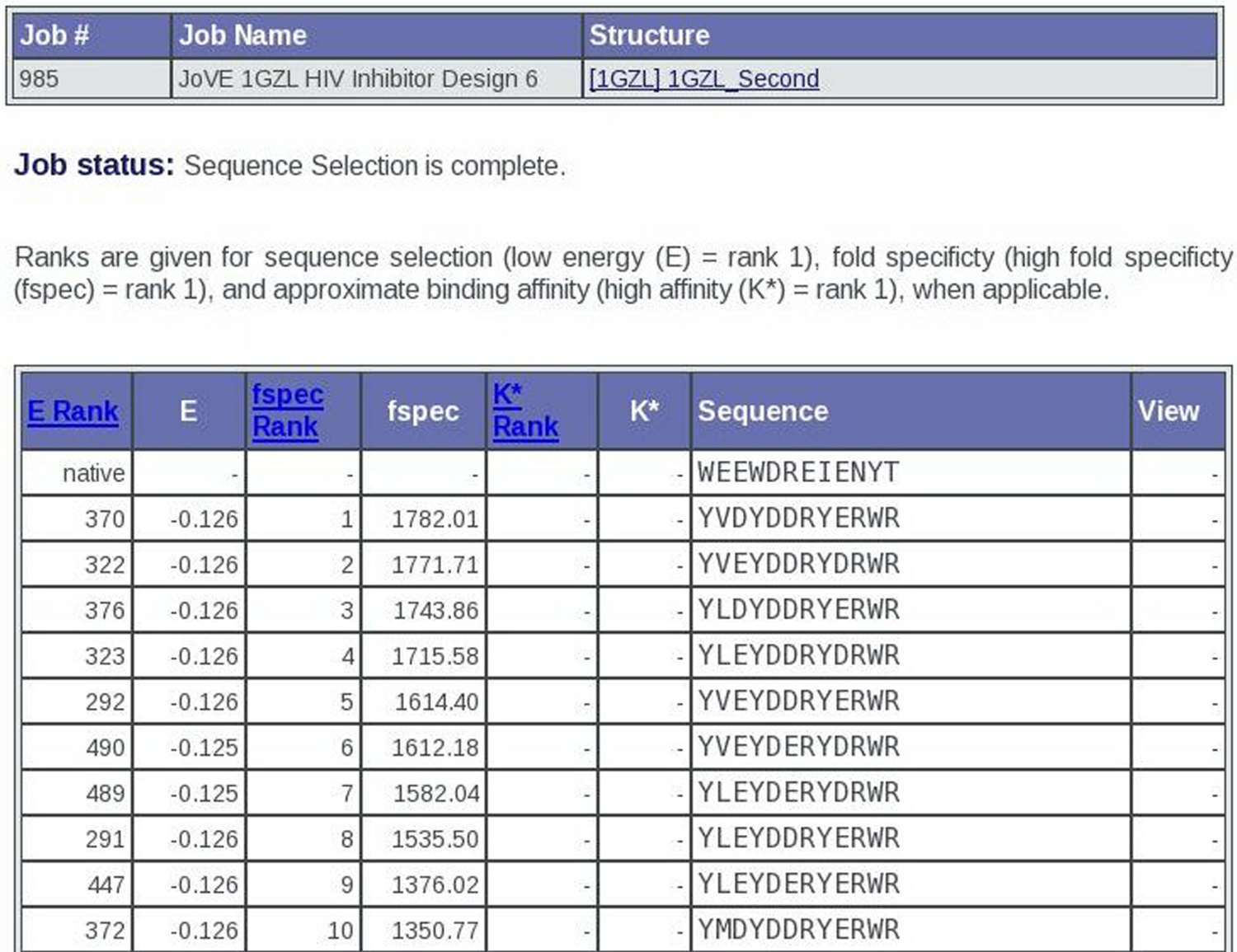The height and width of the screenshot is (952, 1237).
Task: Select the "Sequence Selection is complete." status text
Action: [375, 166]
